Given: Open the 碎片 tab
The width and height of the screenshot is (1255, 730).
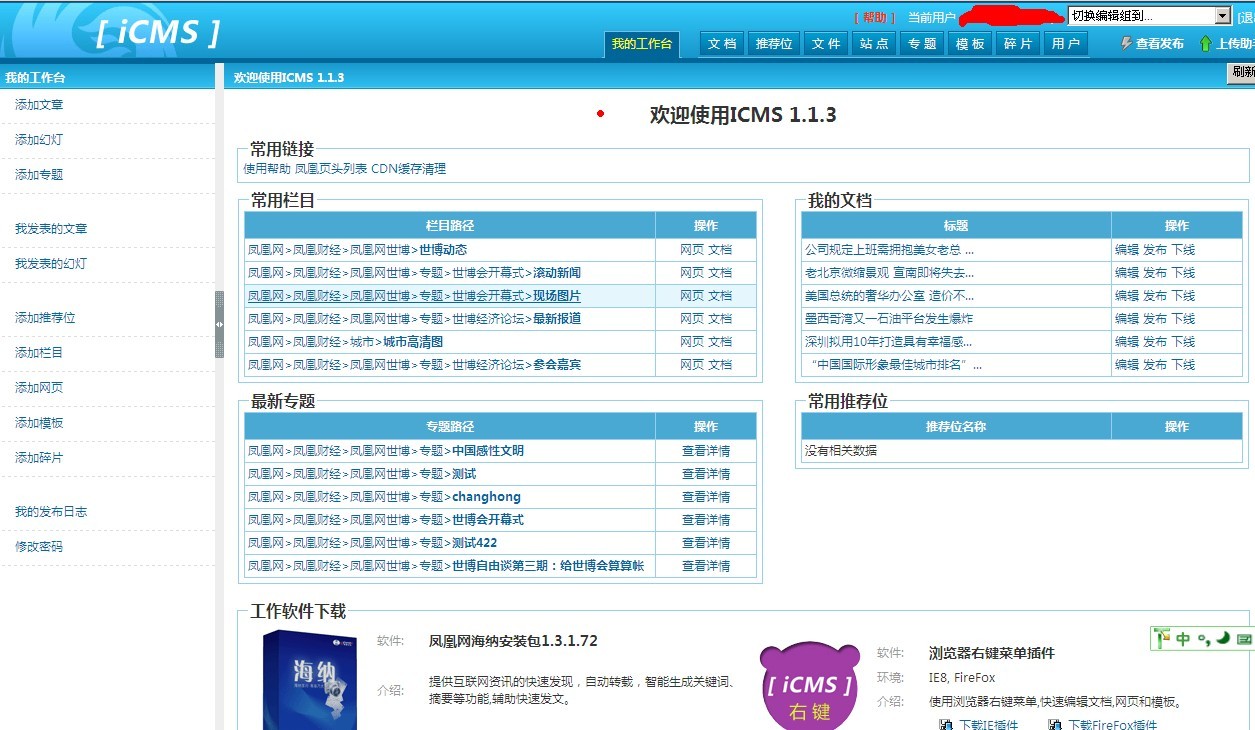Looking at the screenshot, I should click(x=1018, y=44).
